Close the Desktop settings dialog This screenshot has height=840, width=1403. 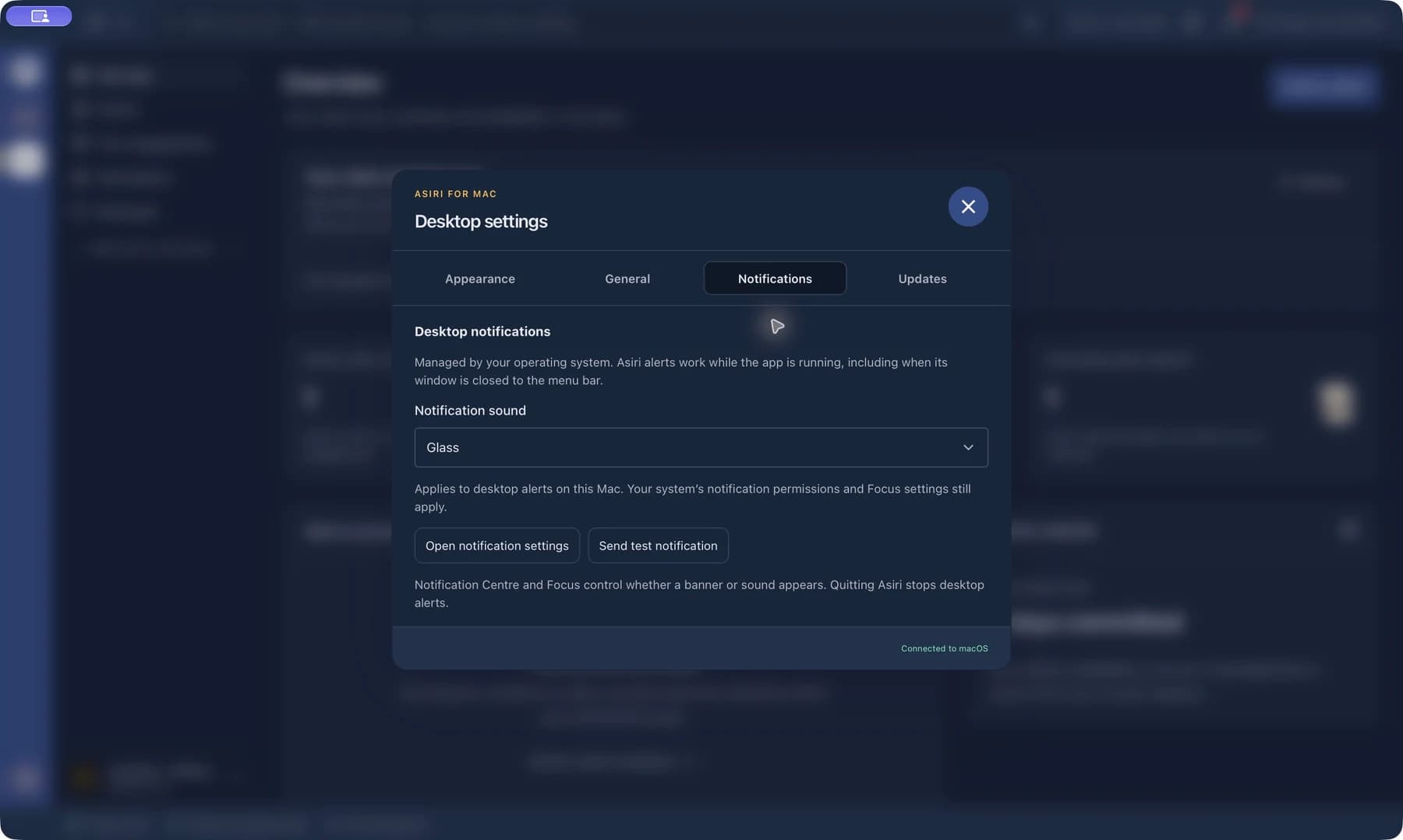click(968, 206)
